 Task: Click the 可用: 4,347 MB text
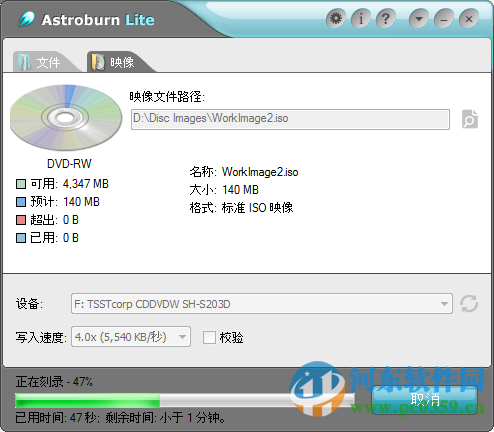point(70,184)
